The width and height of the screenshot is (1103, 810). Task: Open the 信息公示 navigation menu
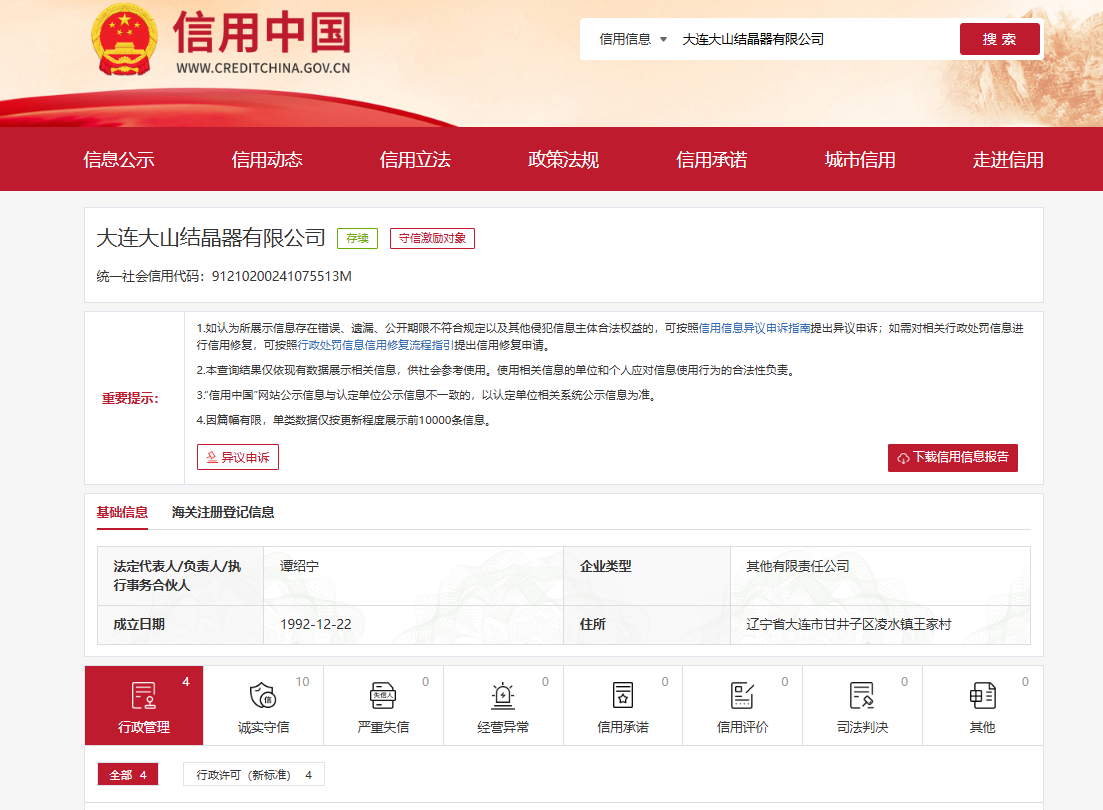click(x=119, y=160)
